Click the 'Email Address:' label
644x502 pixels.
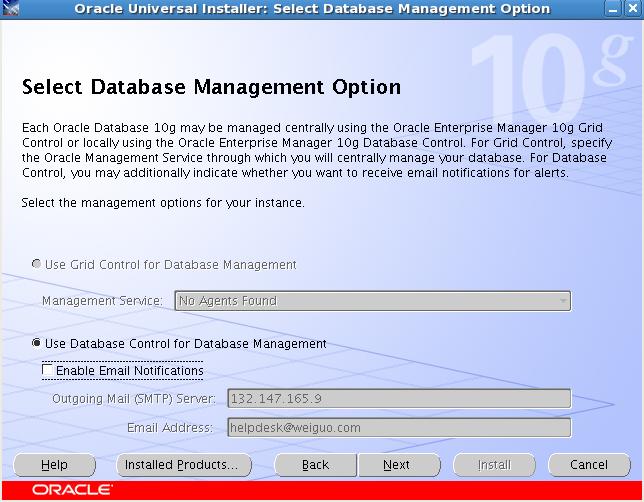tap(170, 428)
